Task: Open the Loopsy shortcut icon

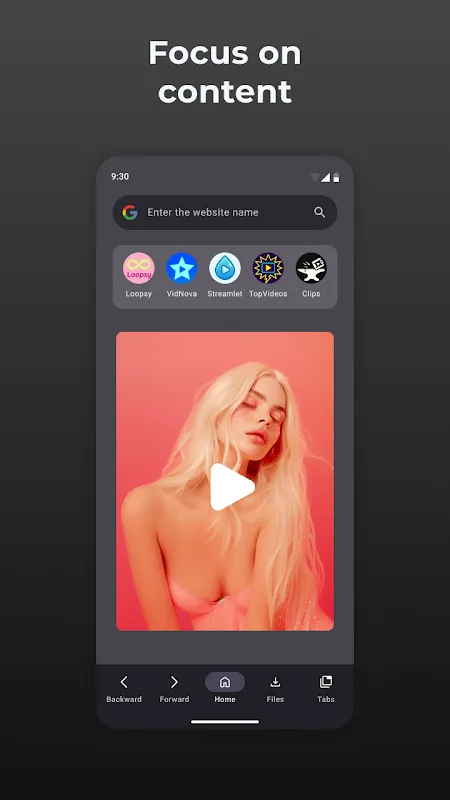Action: [139, 268]
